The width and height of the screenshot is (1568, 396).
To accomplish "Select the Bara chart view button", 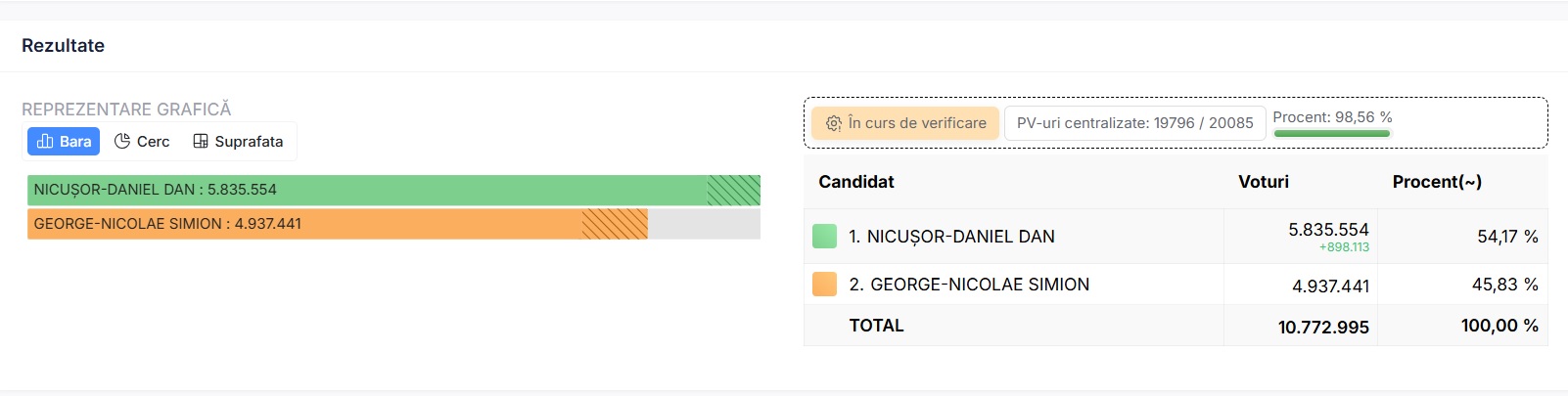I will (64, 142).
